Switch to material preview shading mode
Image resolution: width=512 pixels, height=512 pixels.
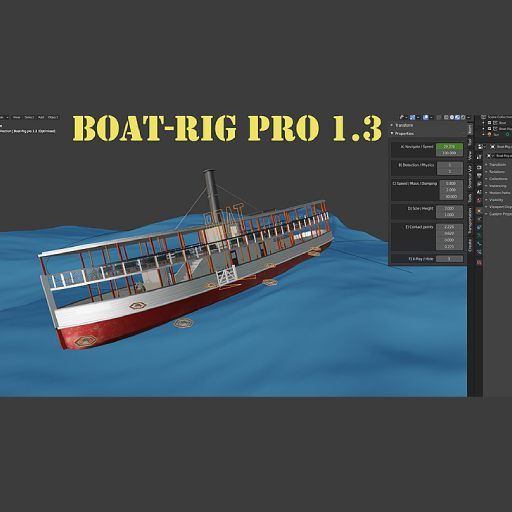pos(457,117)
